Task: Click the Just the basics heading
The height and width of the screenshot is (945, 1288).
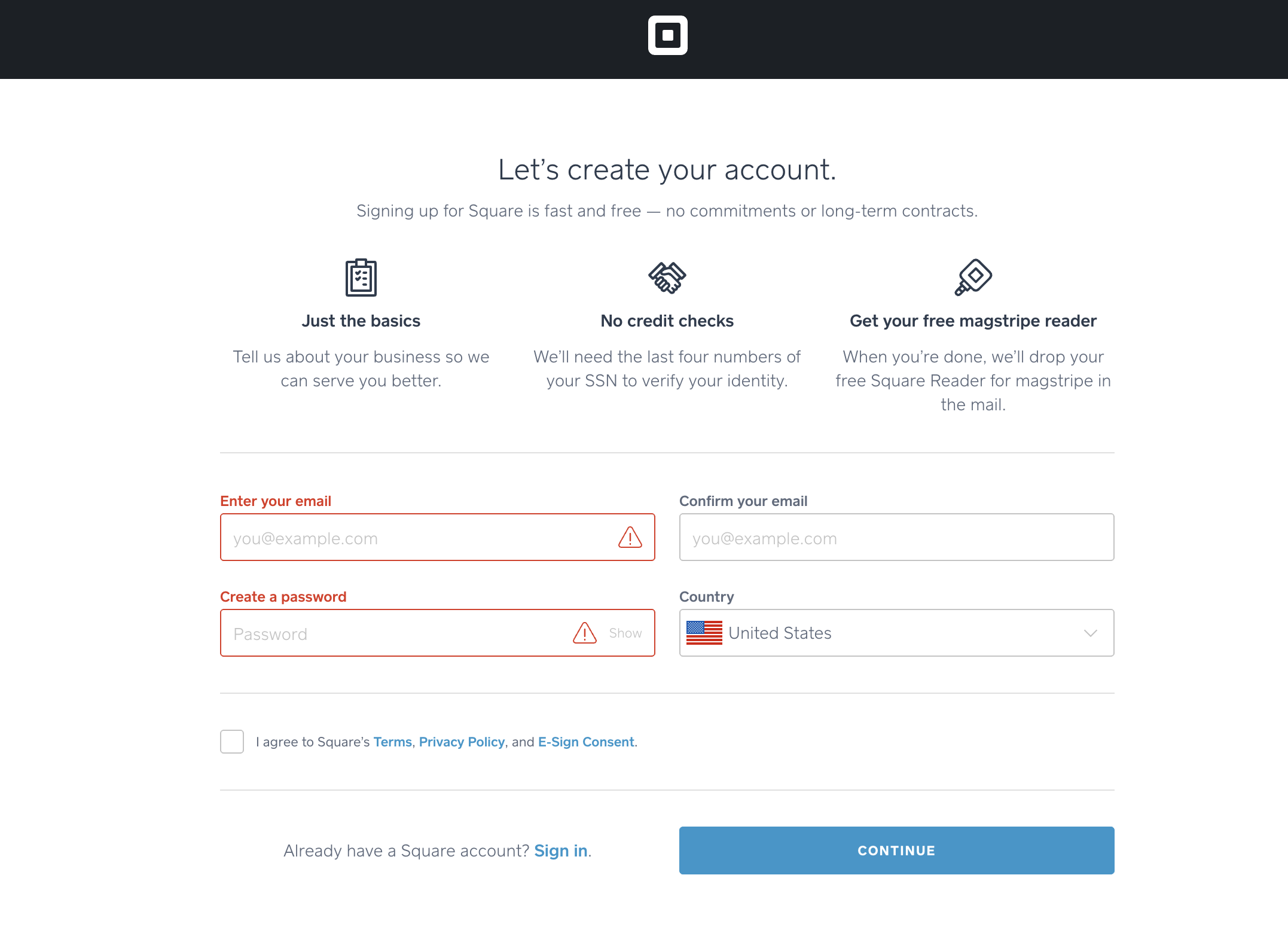Action: point(361,321)
